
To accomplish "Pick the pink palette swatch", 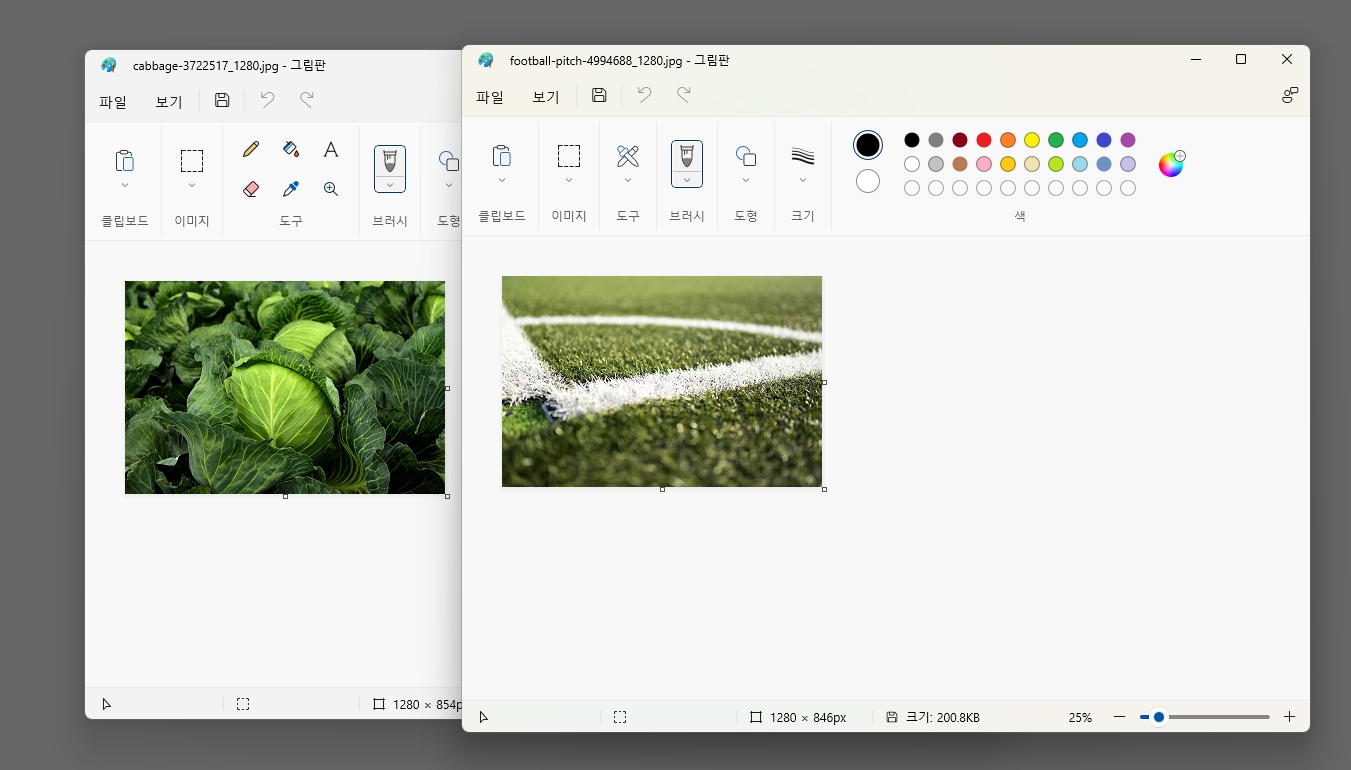I will click(984, 164).
